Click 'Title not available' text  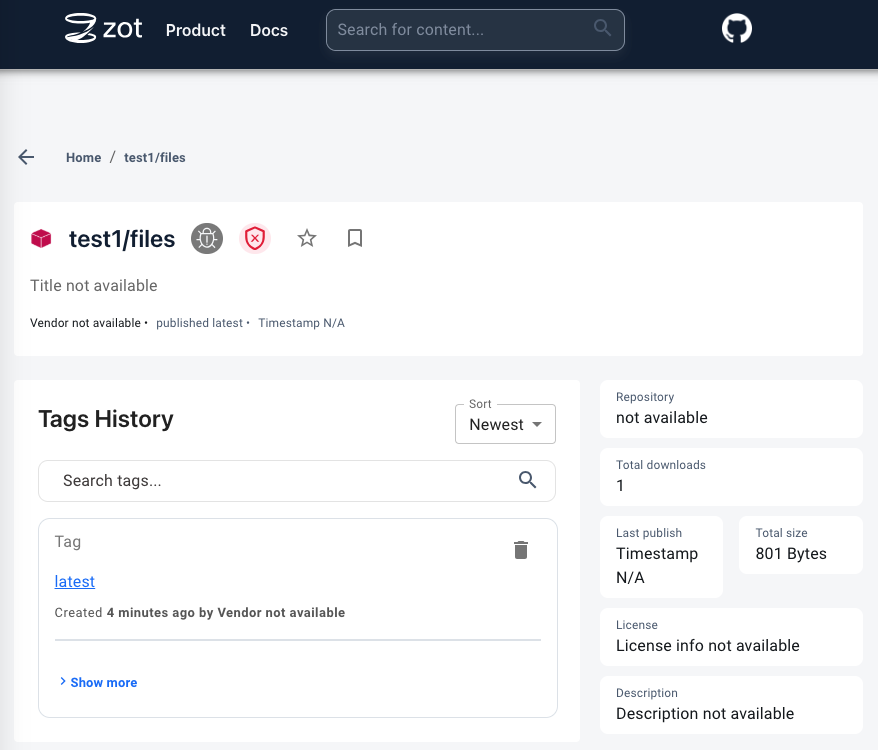[94, 286]
